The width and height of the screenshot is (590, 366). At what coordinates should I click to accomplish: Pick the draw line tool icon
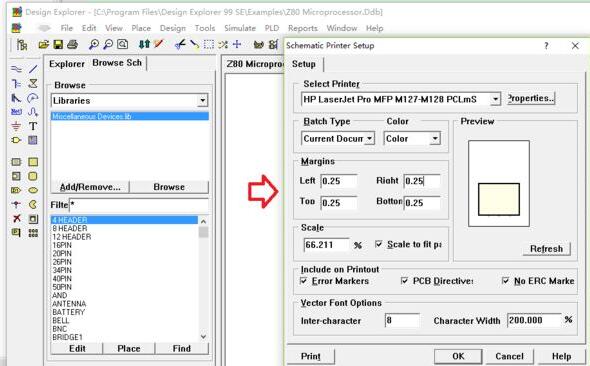coord(33,69)
